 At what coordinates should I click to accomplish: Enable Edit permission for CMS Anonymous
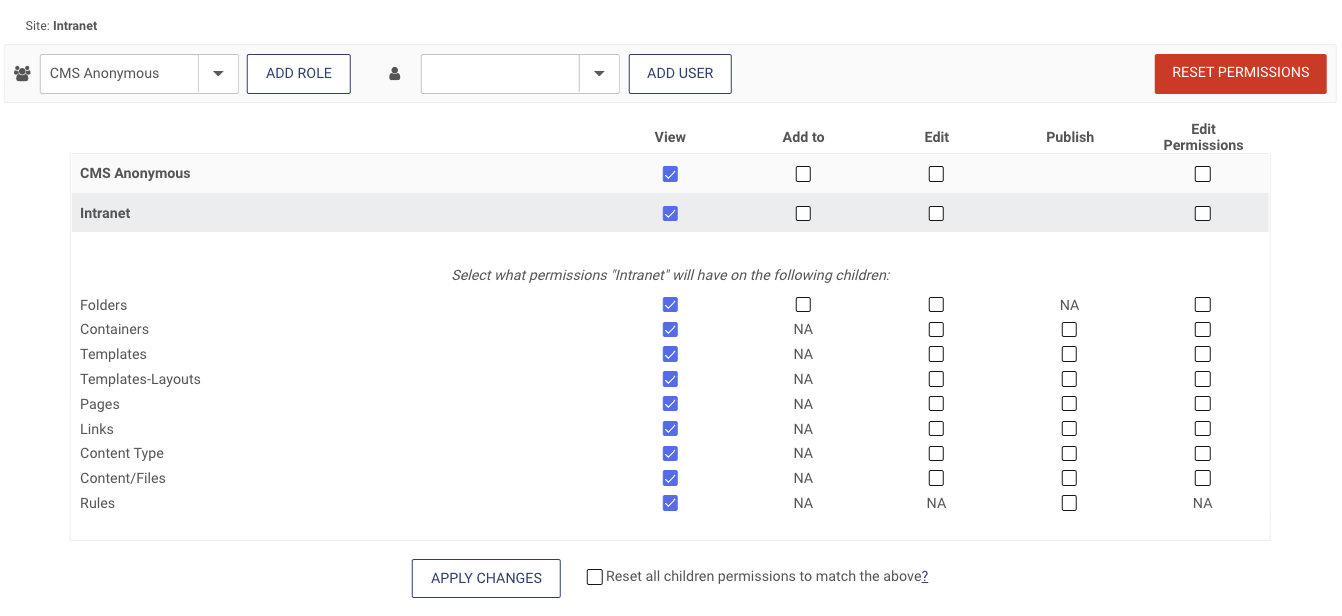click(936, 173)
